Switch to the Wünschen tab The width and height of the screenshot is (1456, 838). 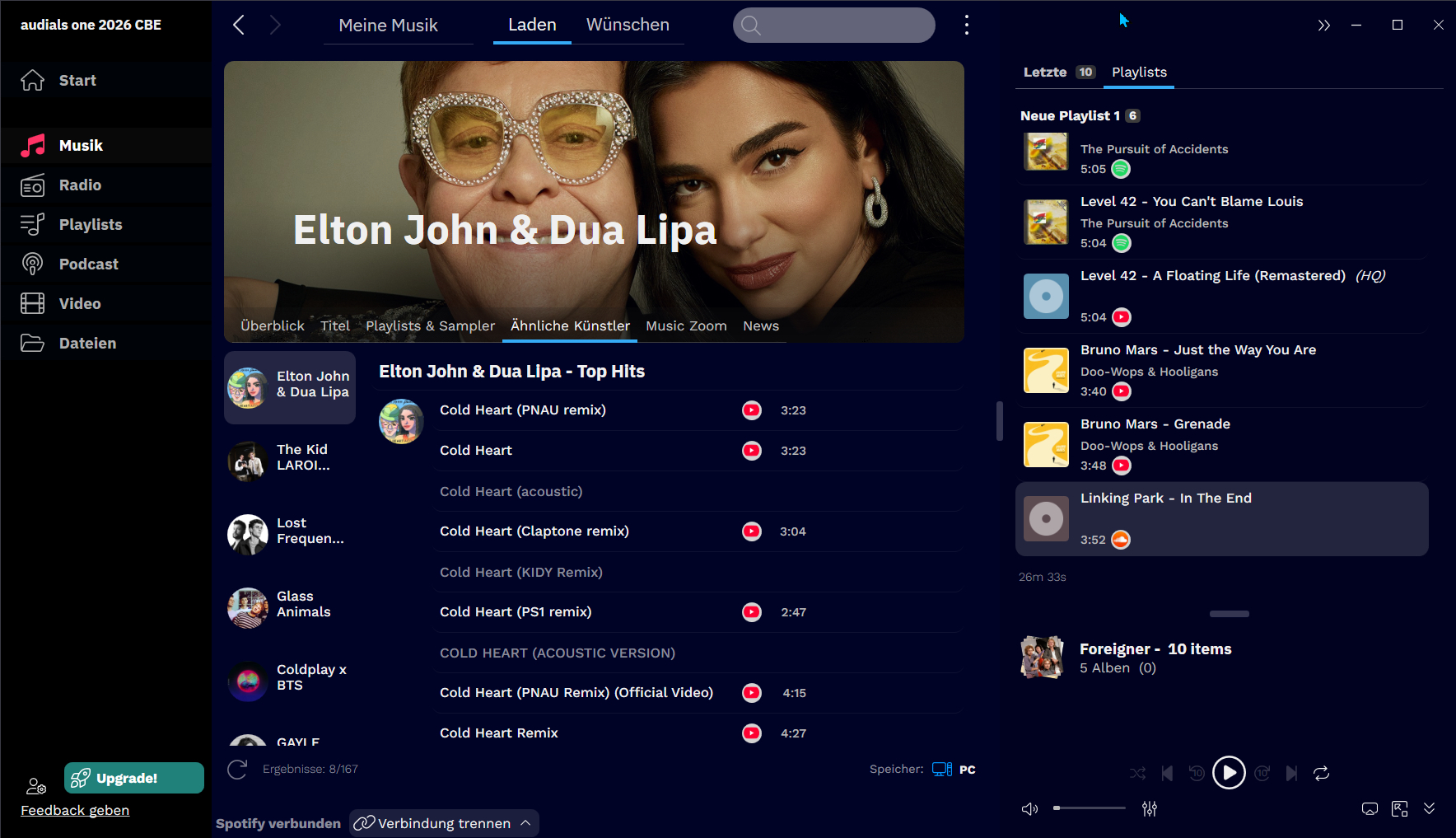click(628, 25)
